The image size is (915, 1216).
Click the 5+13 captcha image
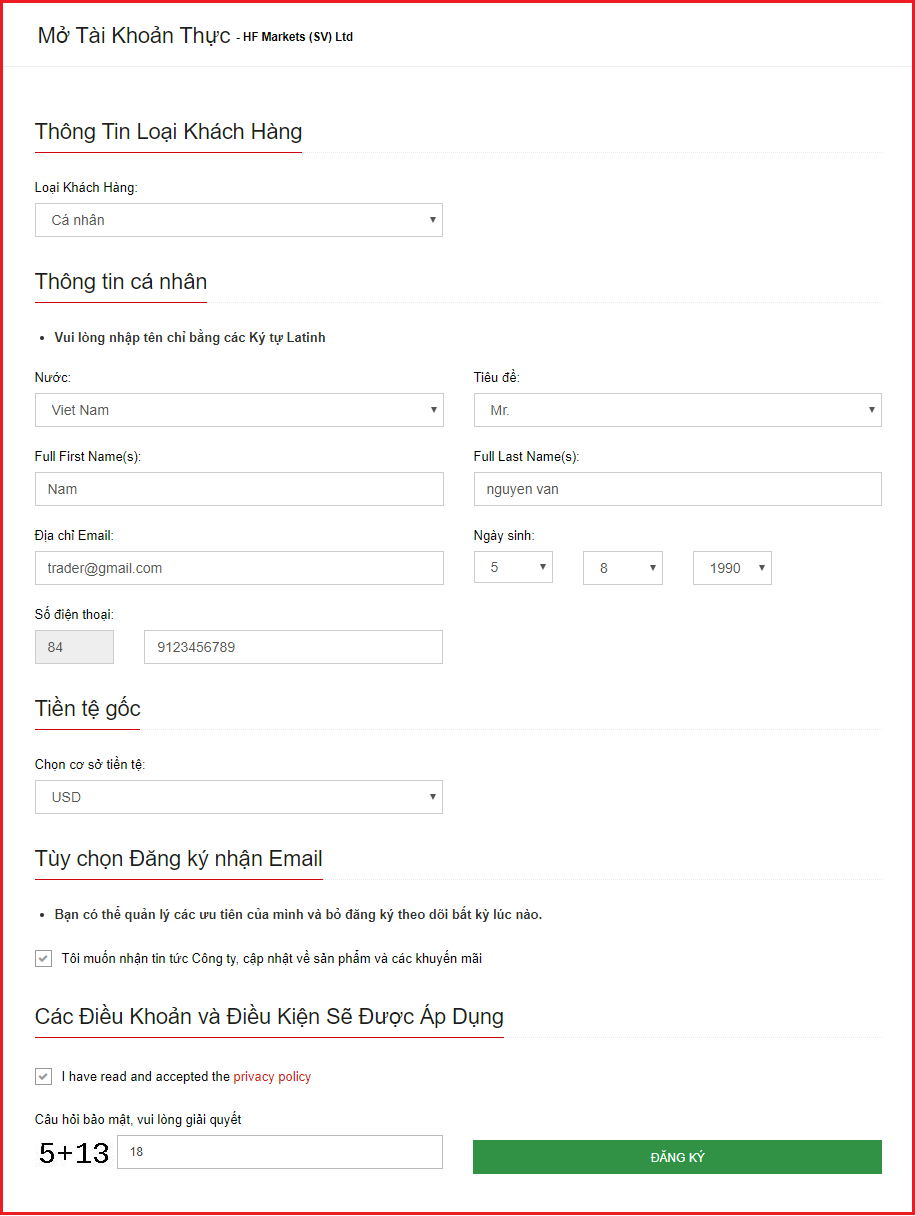pyautogui.click(x=74, y=1153)
